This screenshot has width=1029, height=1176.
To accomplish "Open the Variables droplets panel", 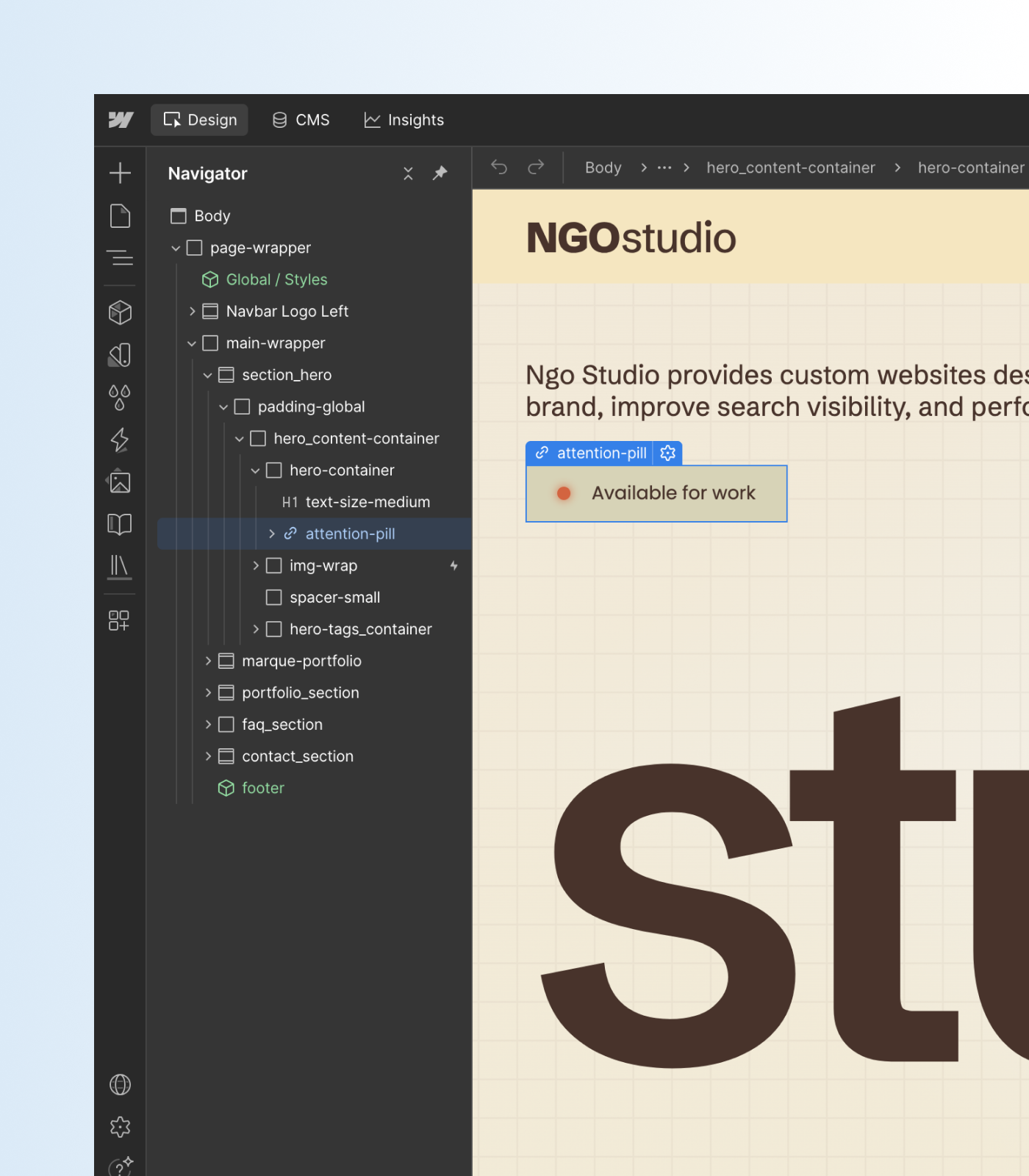I will click(120, 398).
